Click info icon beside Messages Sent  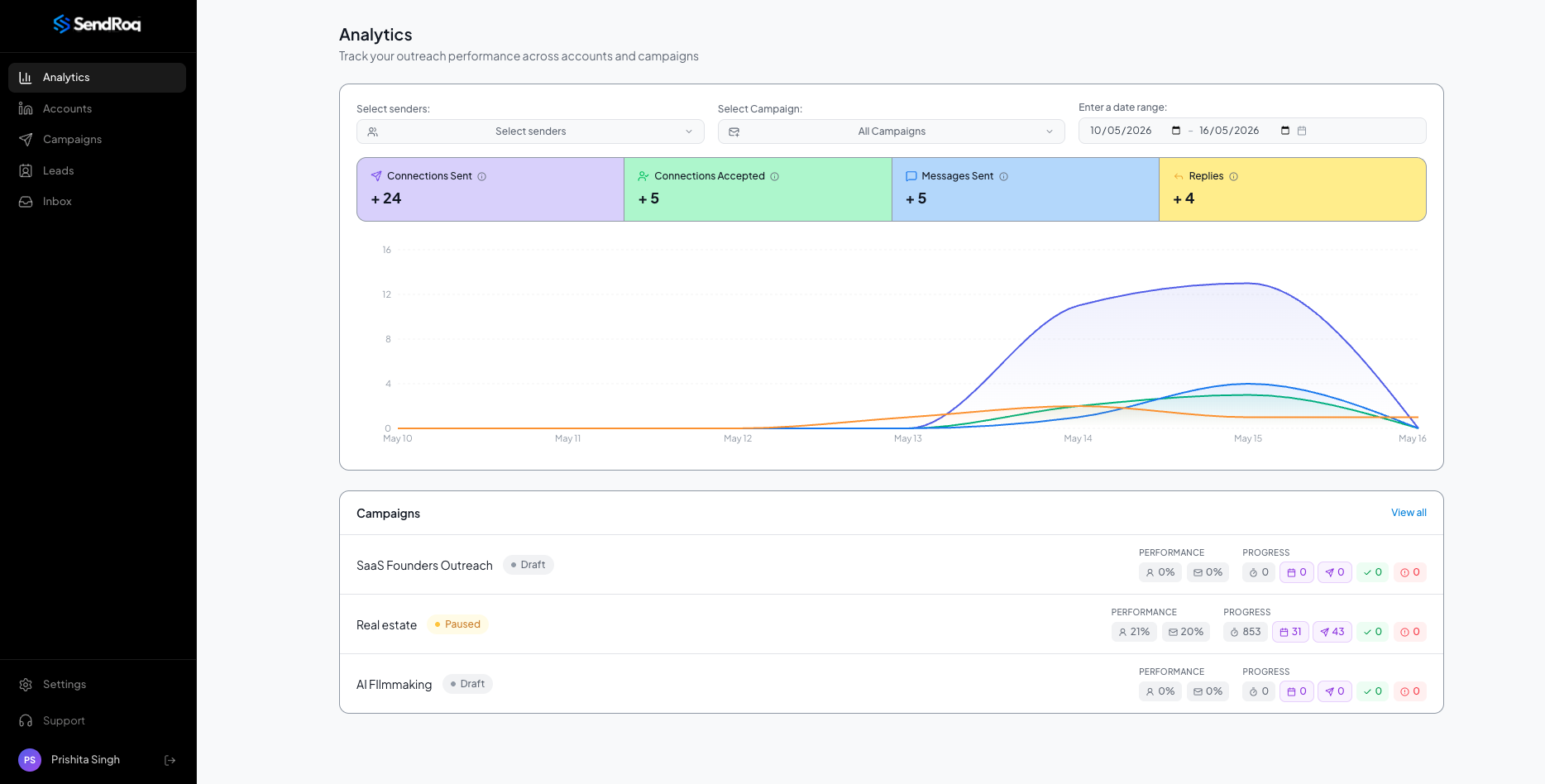click(1004, 177)
